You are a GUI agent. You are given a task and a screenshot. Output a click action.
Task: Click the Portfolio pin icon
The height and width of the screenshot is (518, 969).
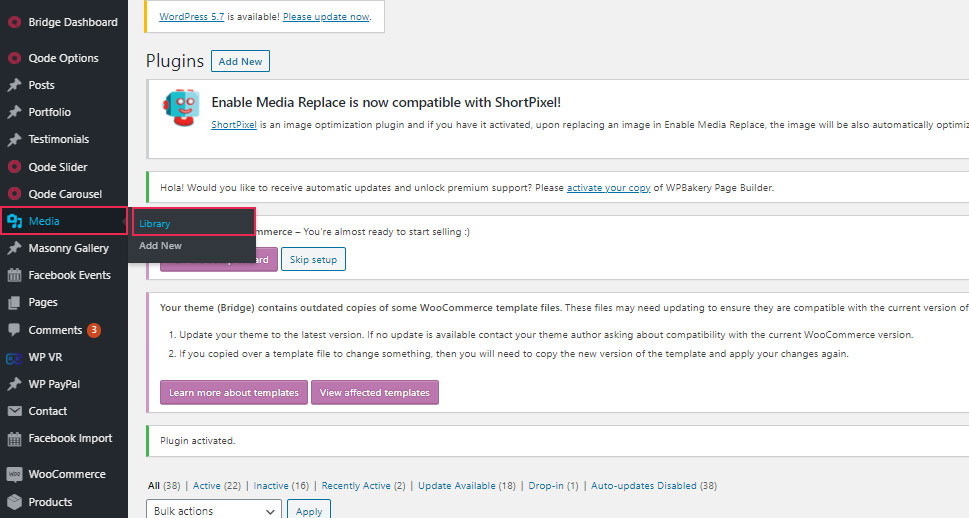(14, 112)
